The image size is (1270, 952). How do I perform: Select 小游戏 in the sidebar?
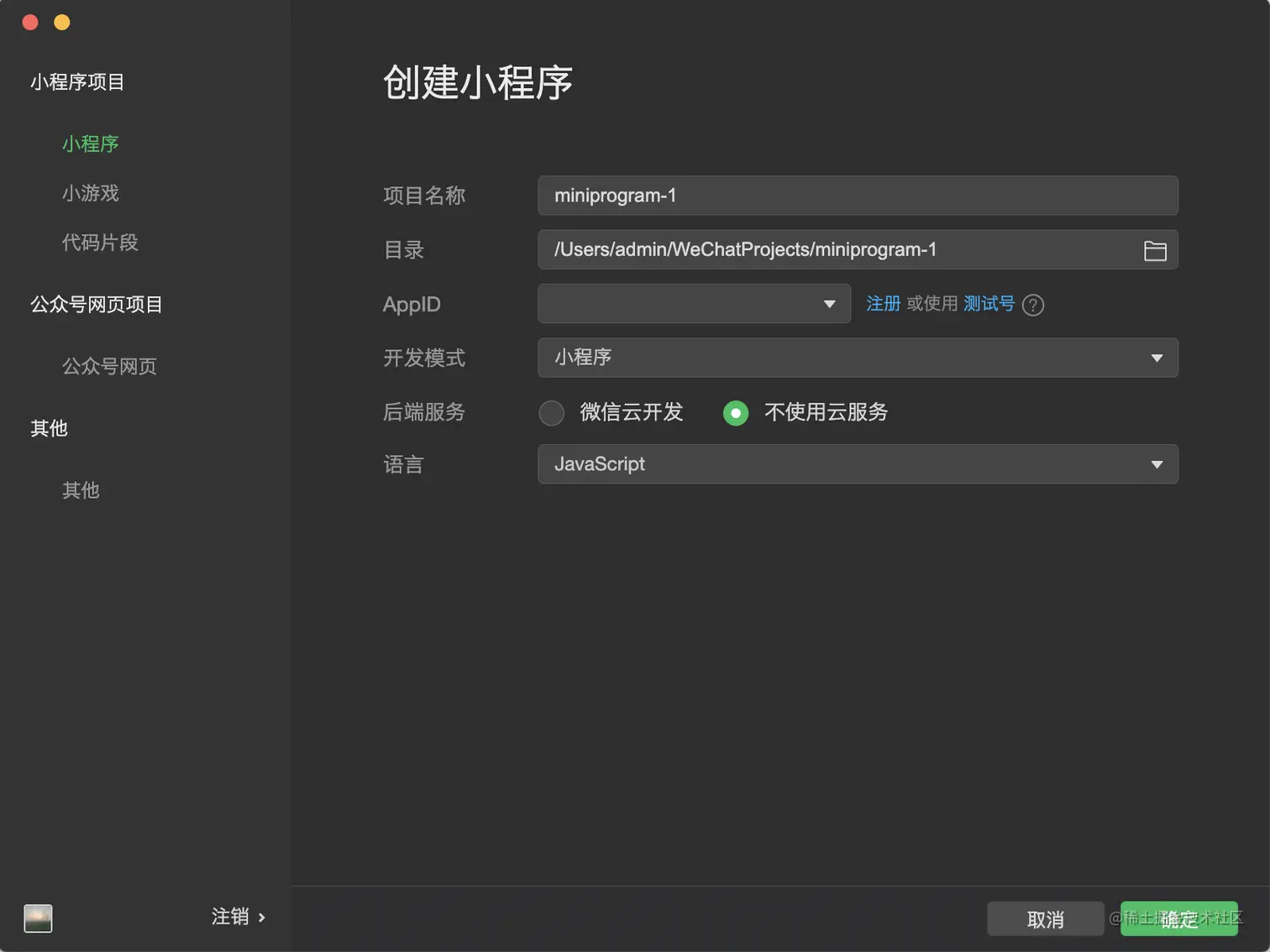(91, 193)
